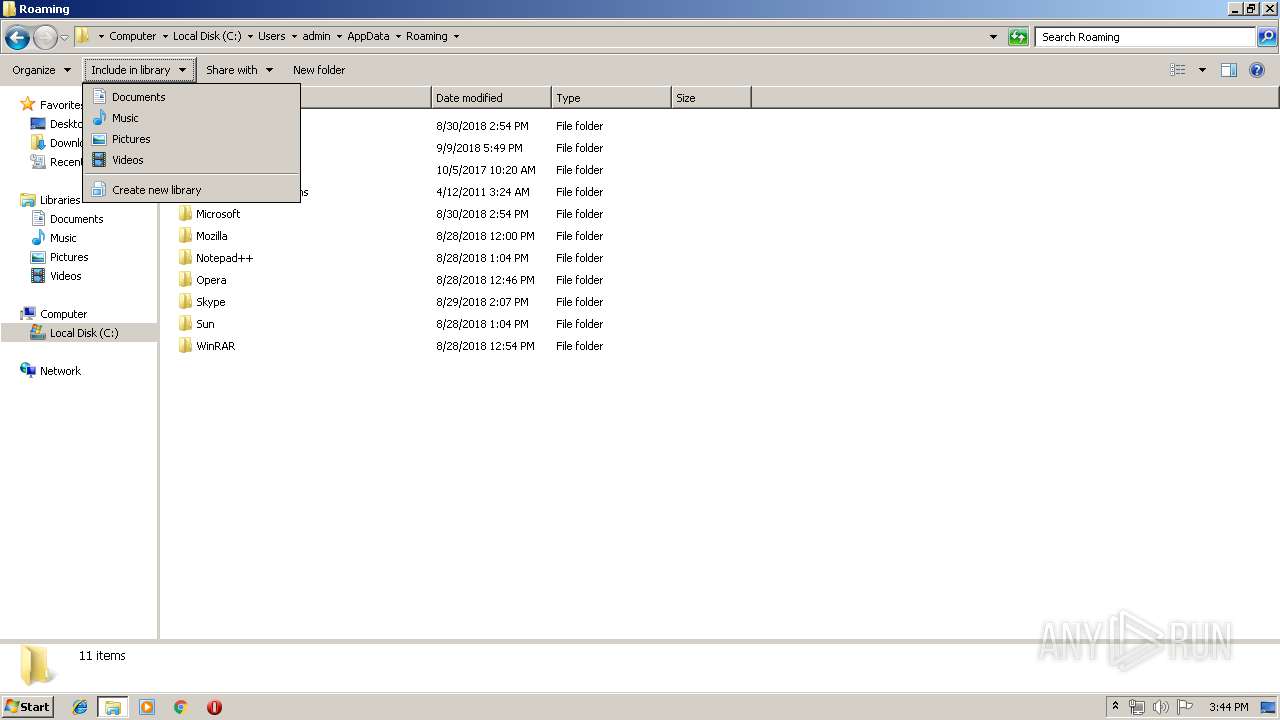Click the 3:44 PM taskbar clock
1280x720 pixels.
(1228, 707)
